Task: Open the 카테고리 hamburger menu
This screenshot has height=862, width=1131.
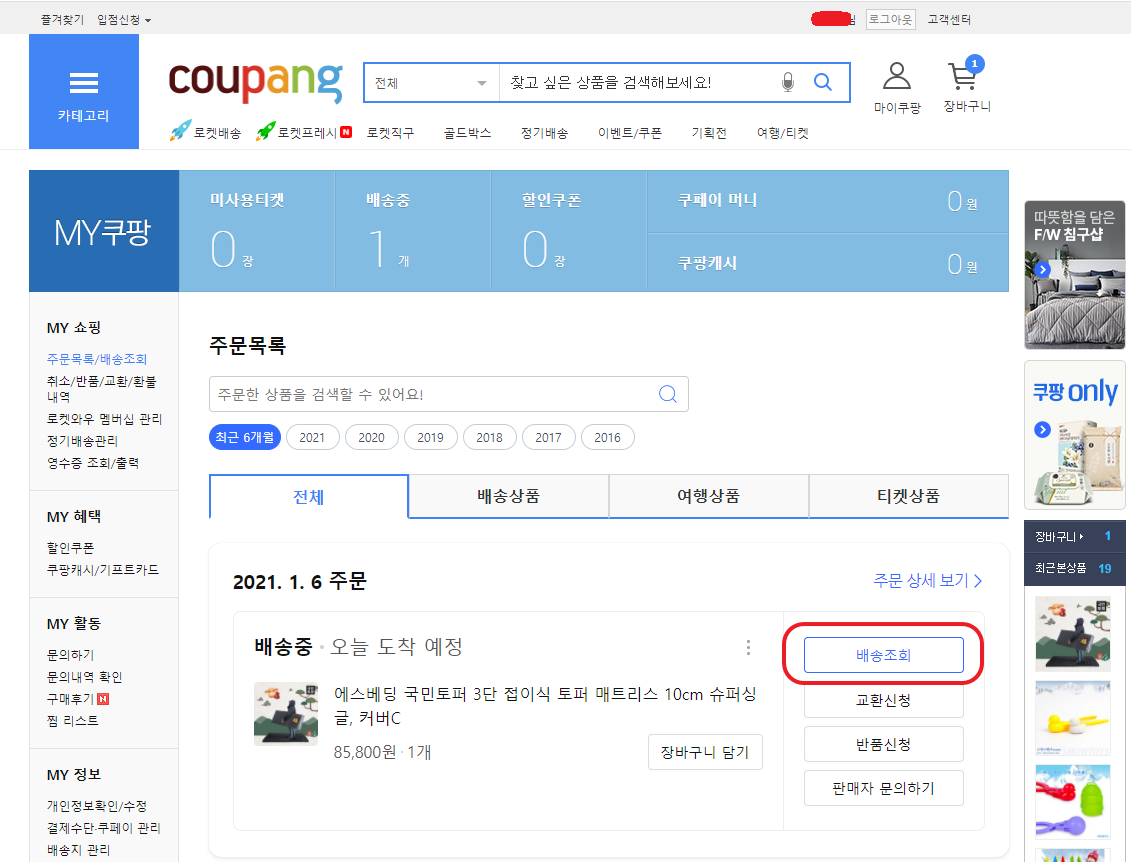Action: 84,92
